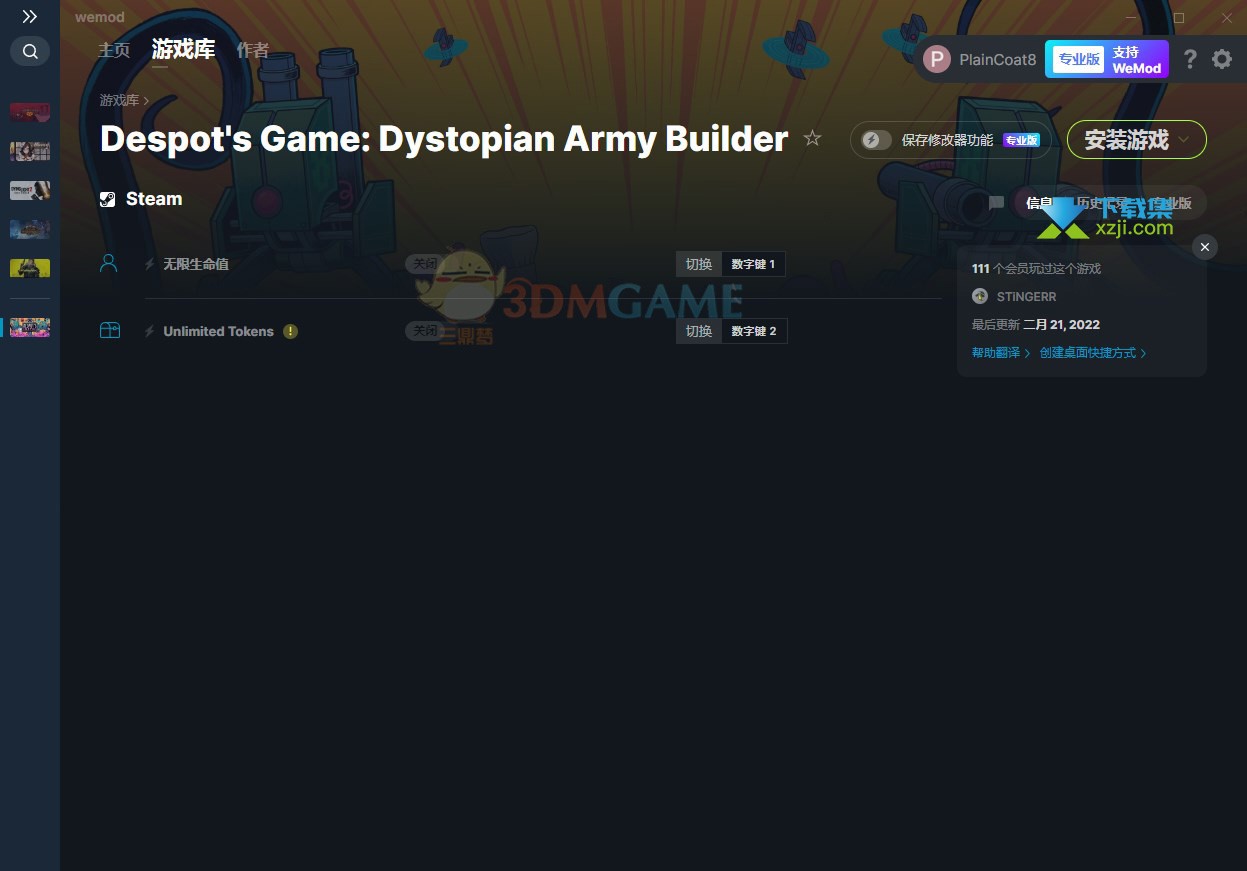1247x871 pixels.
Task: Click 创建桌面快捷方式 link
Action: coord(1093,353)
